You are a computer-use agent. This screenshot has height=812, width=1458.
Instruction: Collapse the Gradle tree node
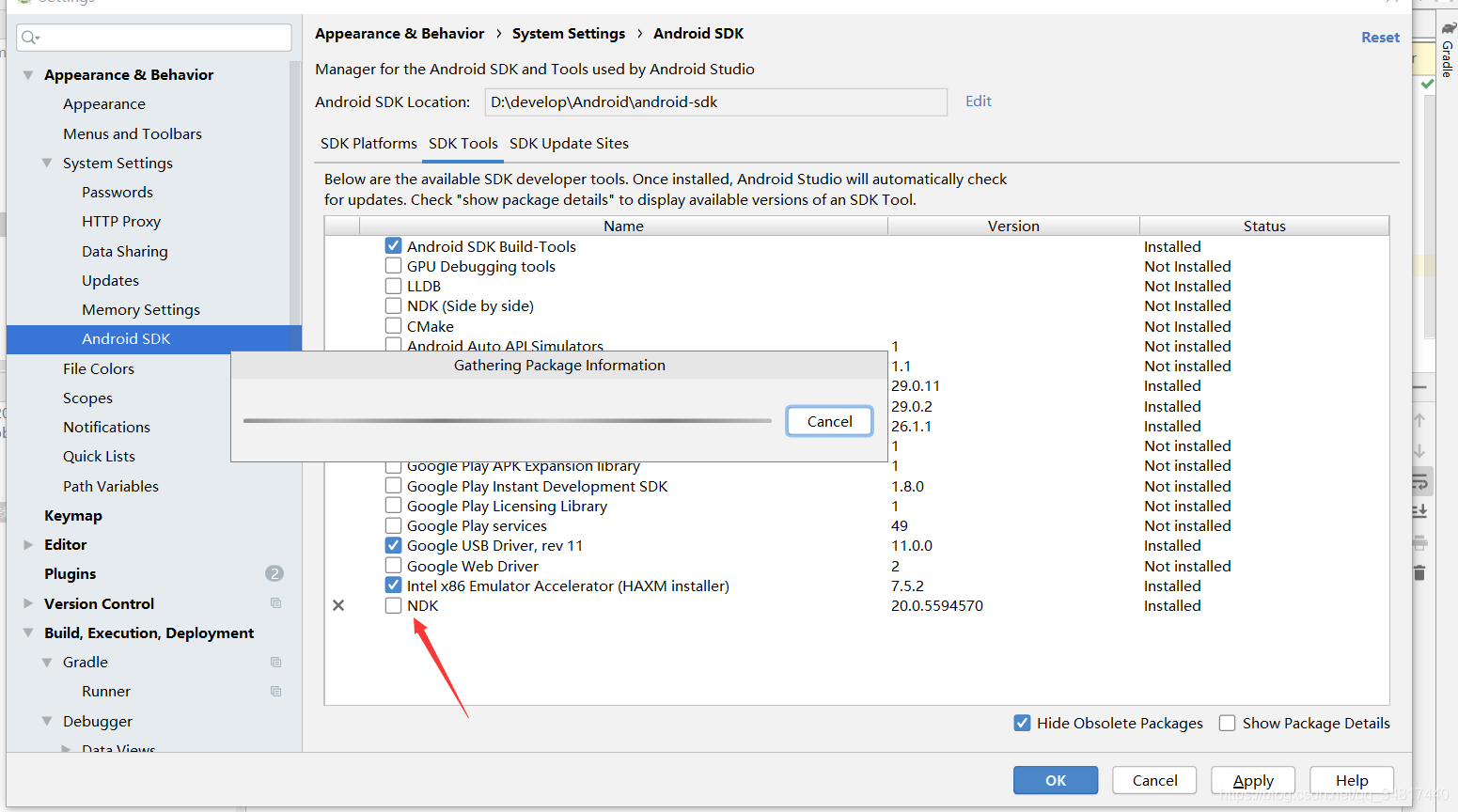47,662
